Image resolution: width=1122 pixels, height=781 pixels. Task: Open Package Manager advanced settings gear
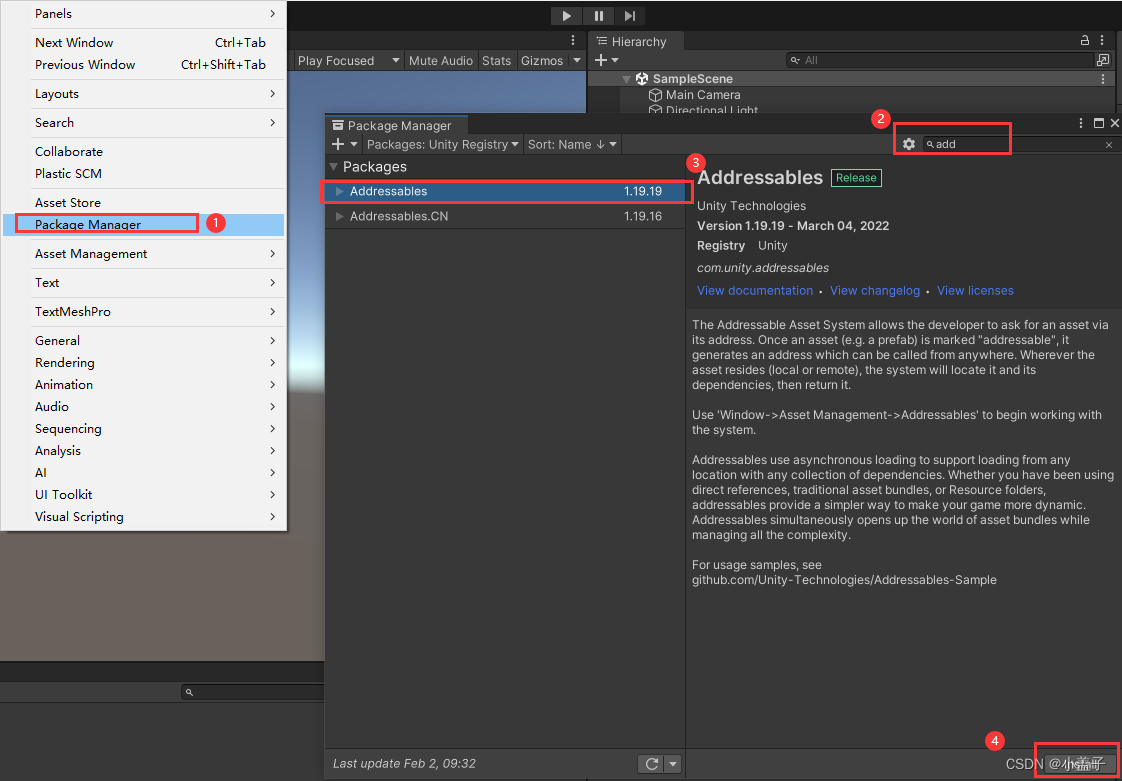[x=909, y=144]
